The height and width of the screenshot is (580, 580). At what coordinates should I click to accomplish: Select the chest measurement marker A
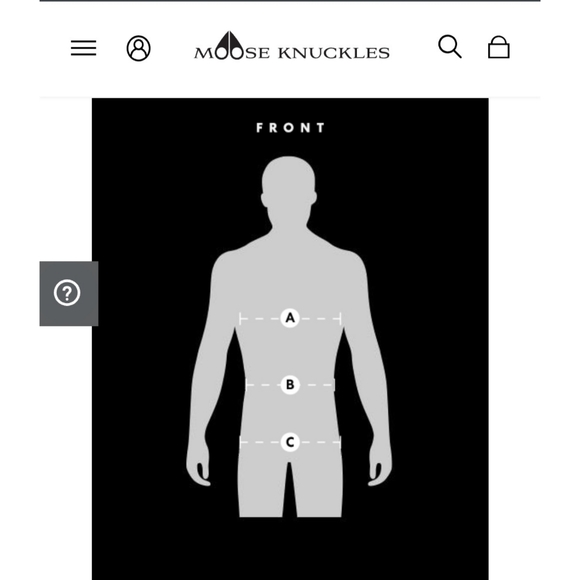tap(290, 318)
